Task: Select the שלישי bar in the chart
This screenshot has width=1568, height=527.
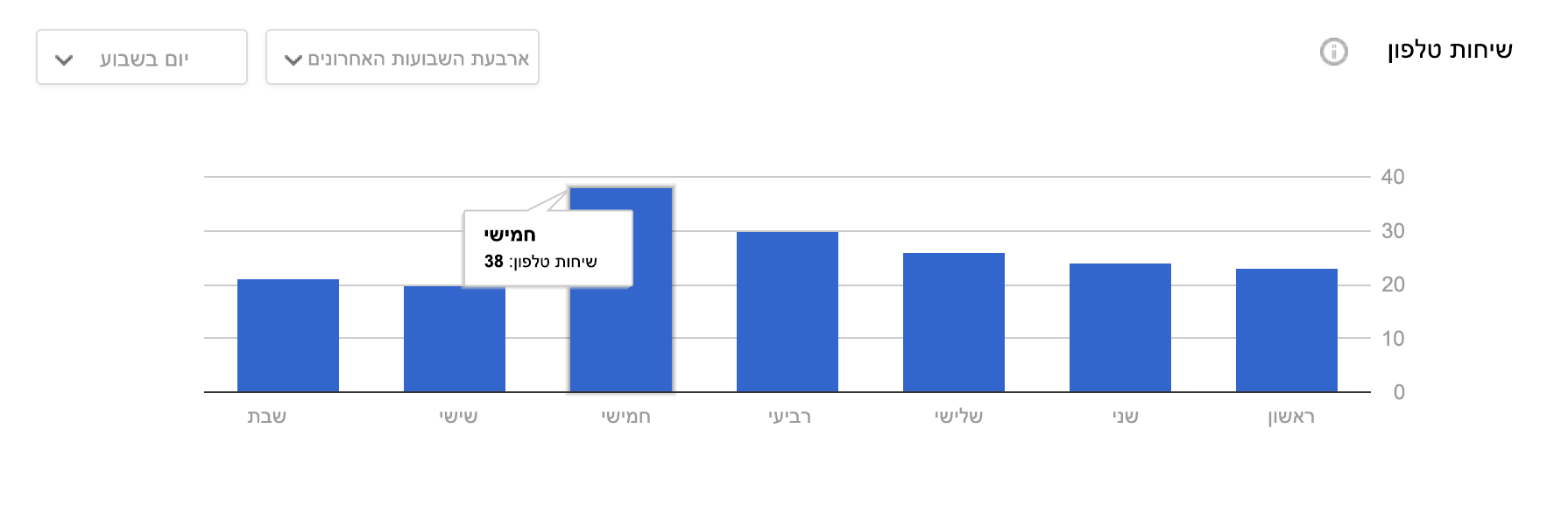Action: pos(954,322)
